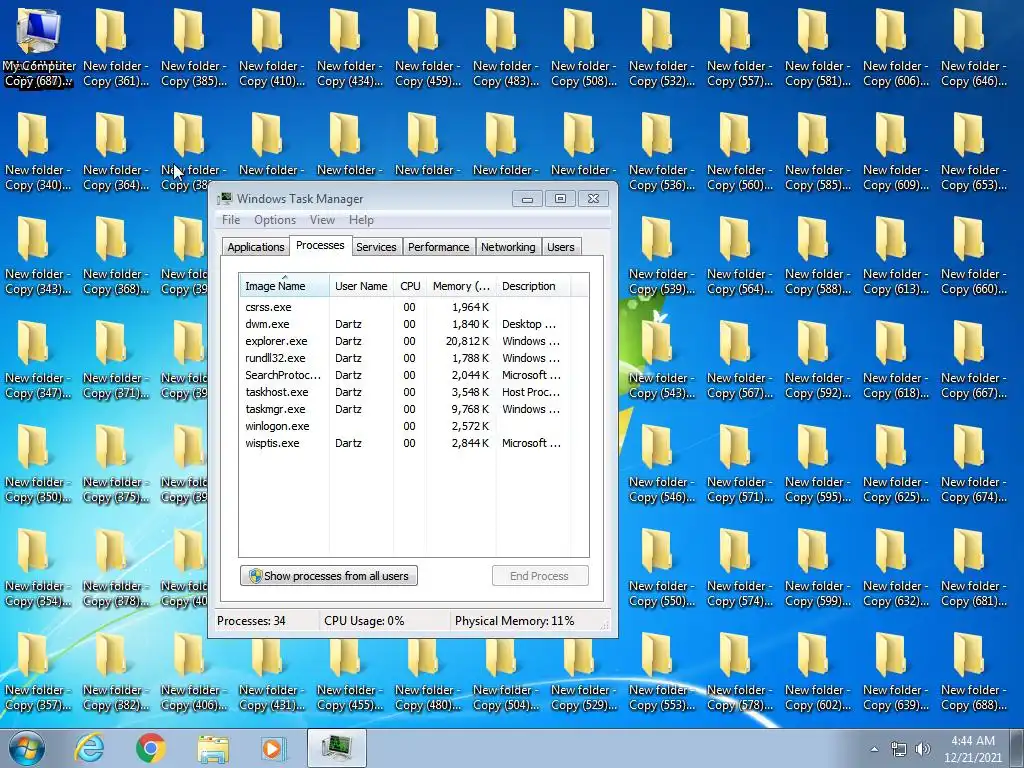Select folder New folder - Copy (536)
Screen dimensions: 1024x768
[662, 152]
